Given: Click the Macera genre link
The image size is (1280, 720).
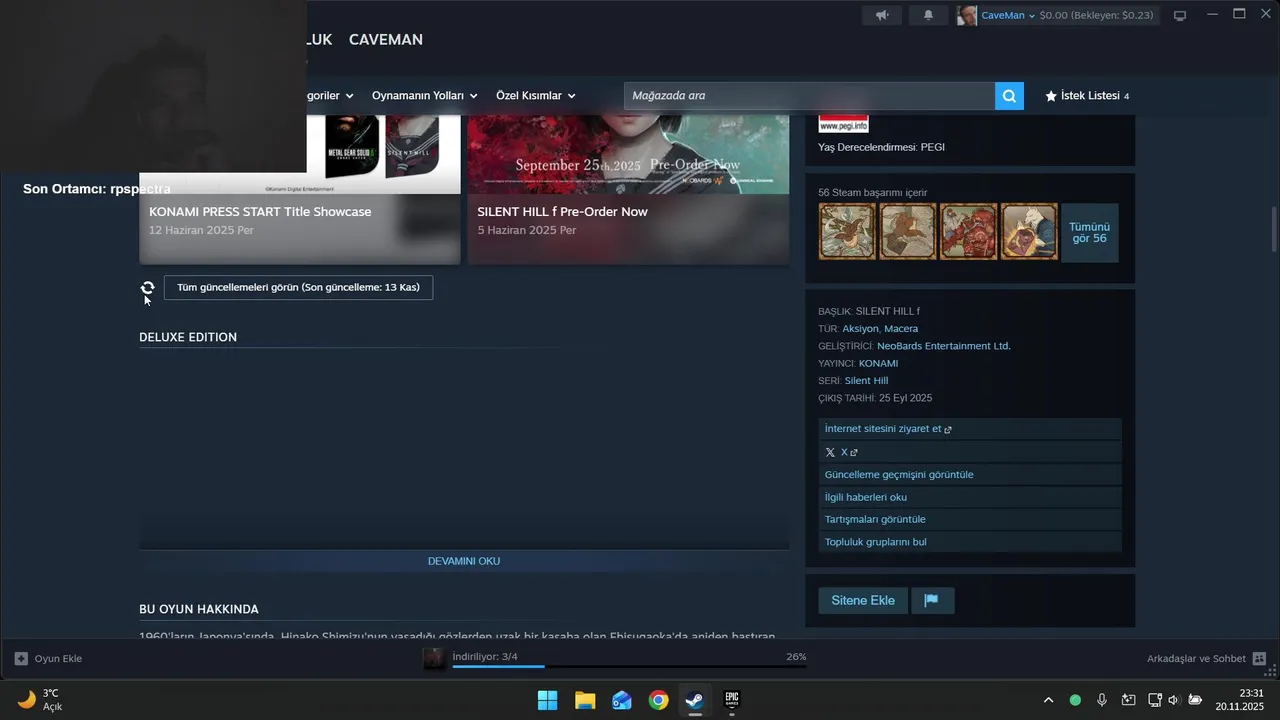Looking at the screenshot, I should pos(901,328).
